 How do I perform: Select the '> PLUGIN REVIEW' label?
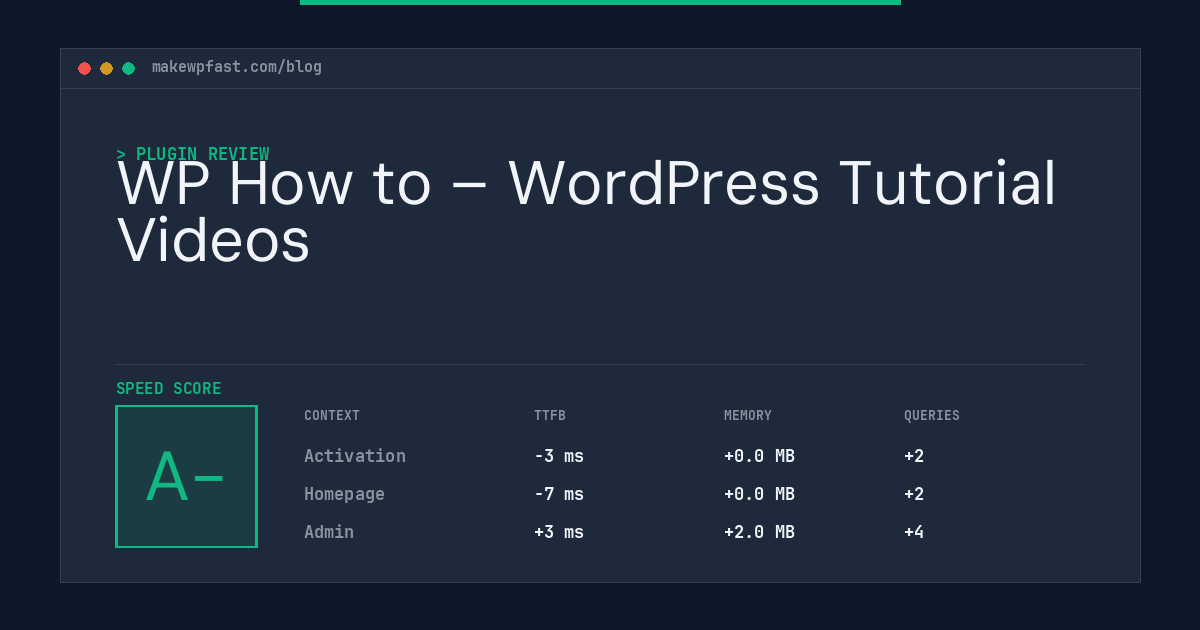[x=193, y=154]
